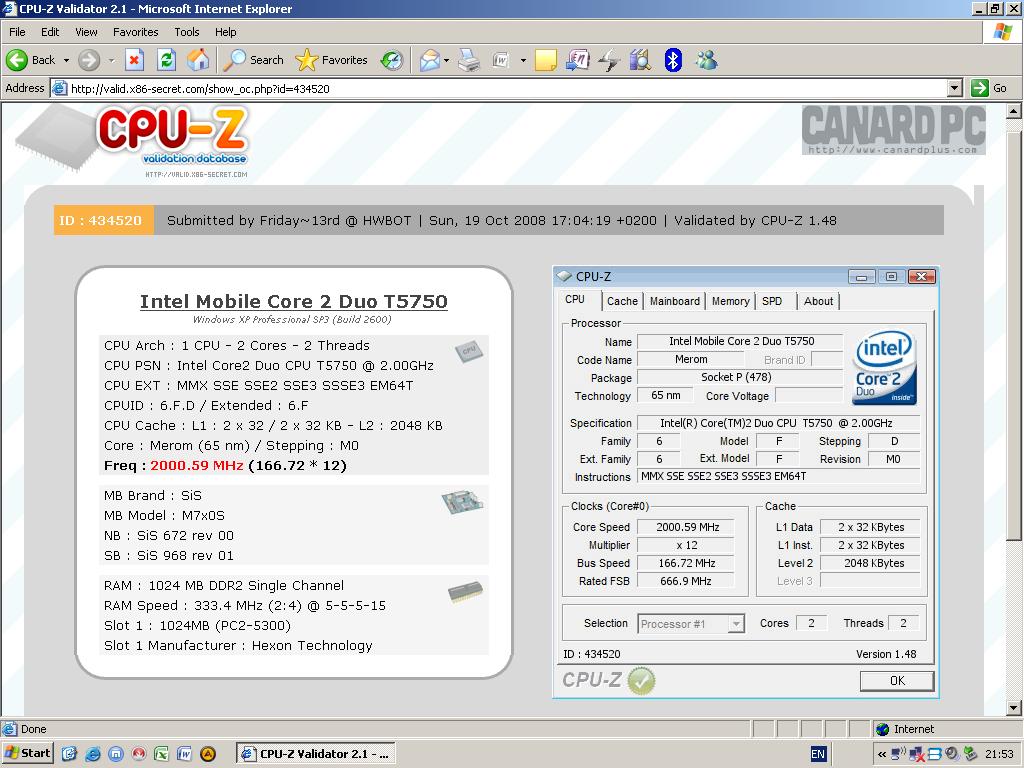
Task: Click the yellow note Discuss icon
Action: pyautogui.click(x=546, y=60)
